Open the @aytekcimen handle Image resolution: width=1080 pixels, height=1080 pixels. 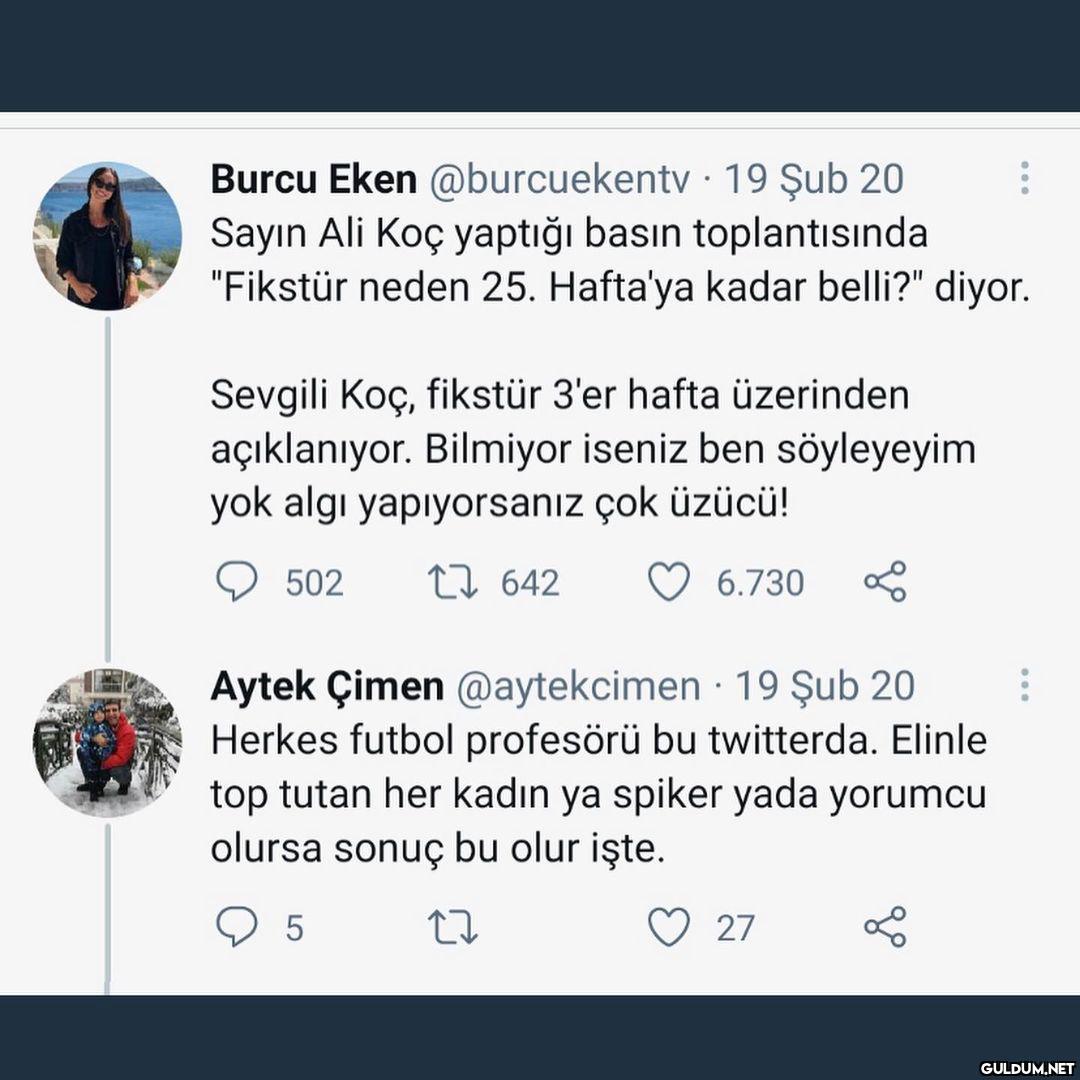578,686
